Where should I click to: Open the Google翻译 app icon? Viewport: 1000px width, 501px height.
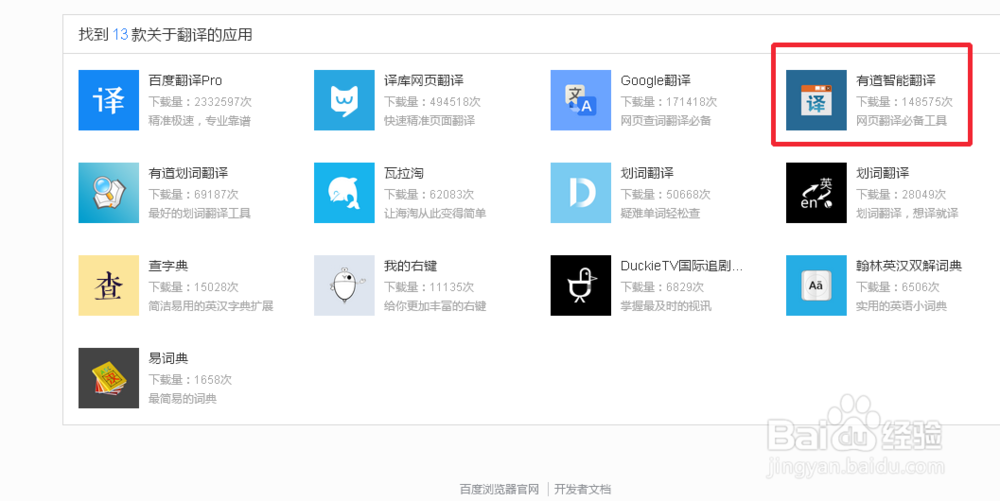point(580,100)
